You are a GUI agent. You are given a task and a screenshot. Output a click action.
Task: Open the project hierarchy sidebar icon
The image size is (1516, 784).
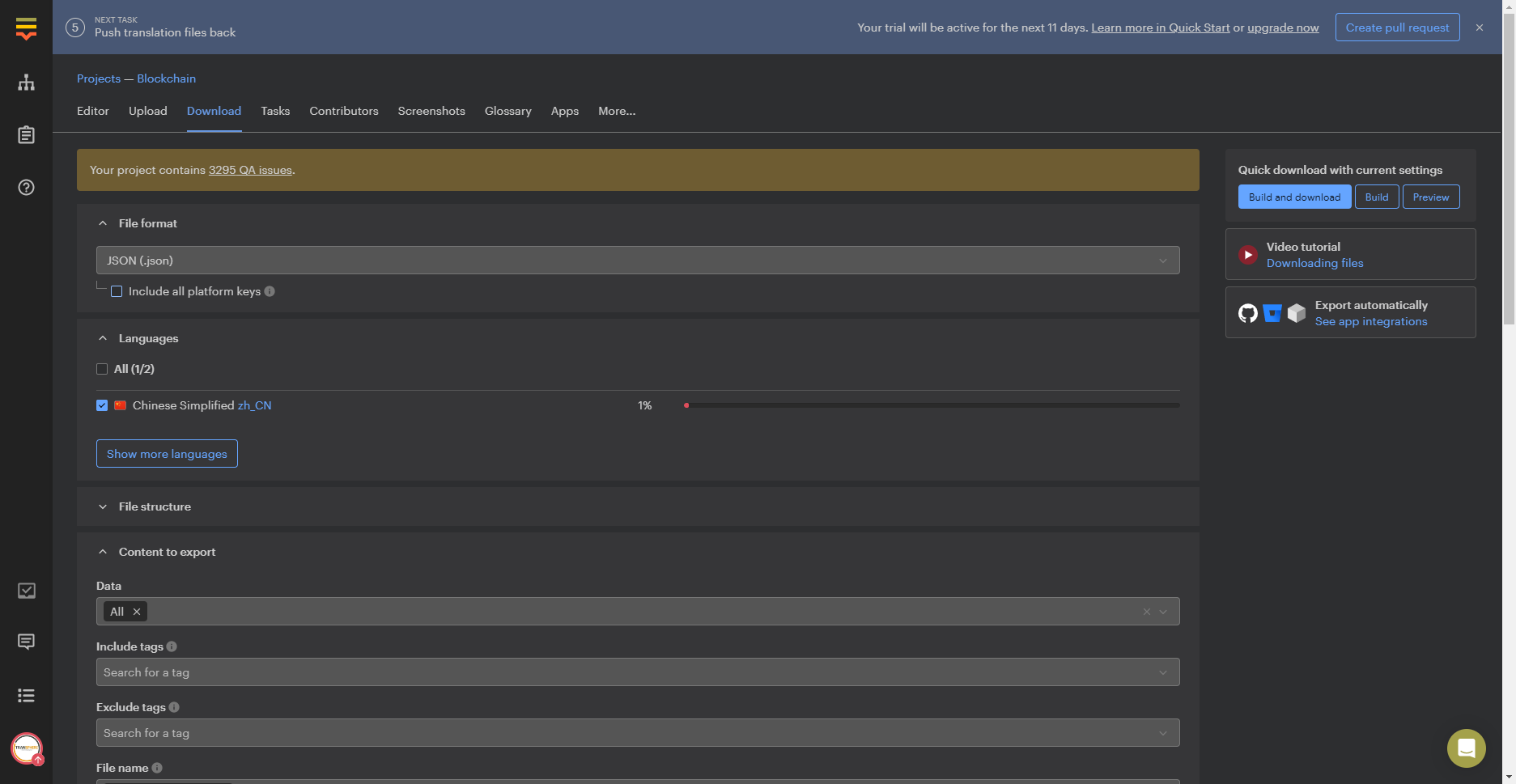[x=26, y=83]
